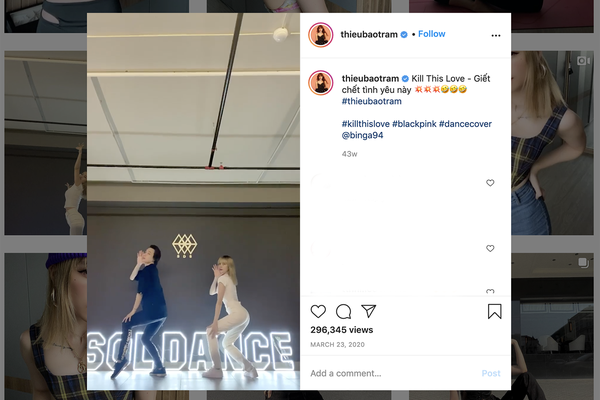Like the second comment's small heart
The height and width of the screenshot is (400, 600).
coord(490,248)
